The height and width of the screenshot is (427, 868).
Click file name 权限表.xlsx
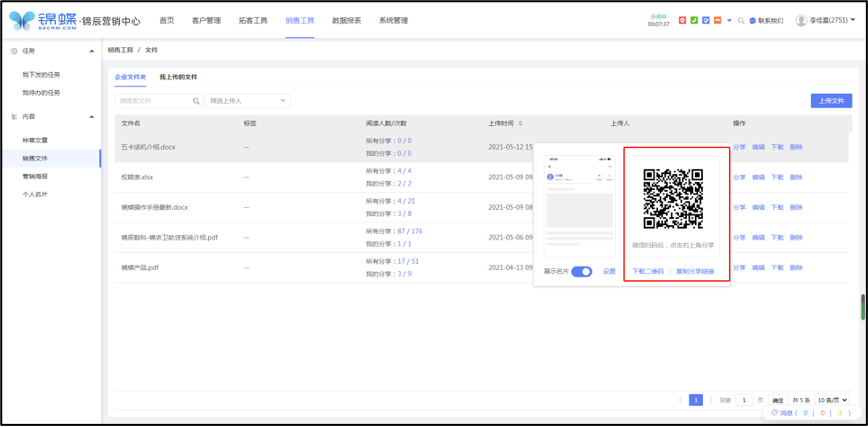coord(137,177)
